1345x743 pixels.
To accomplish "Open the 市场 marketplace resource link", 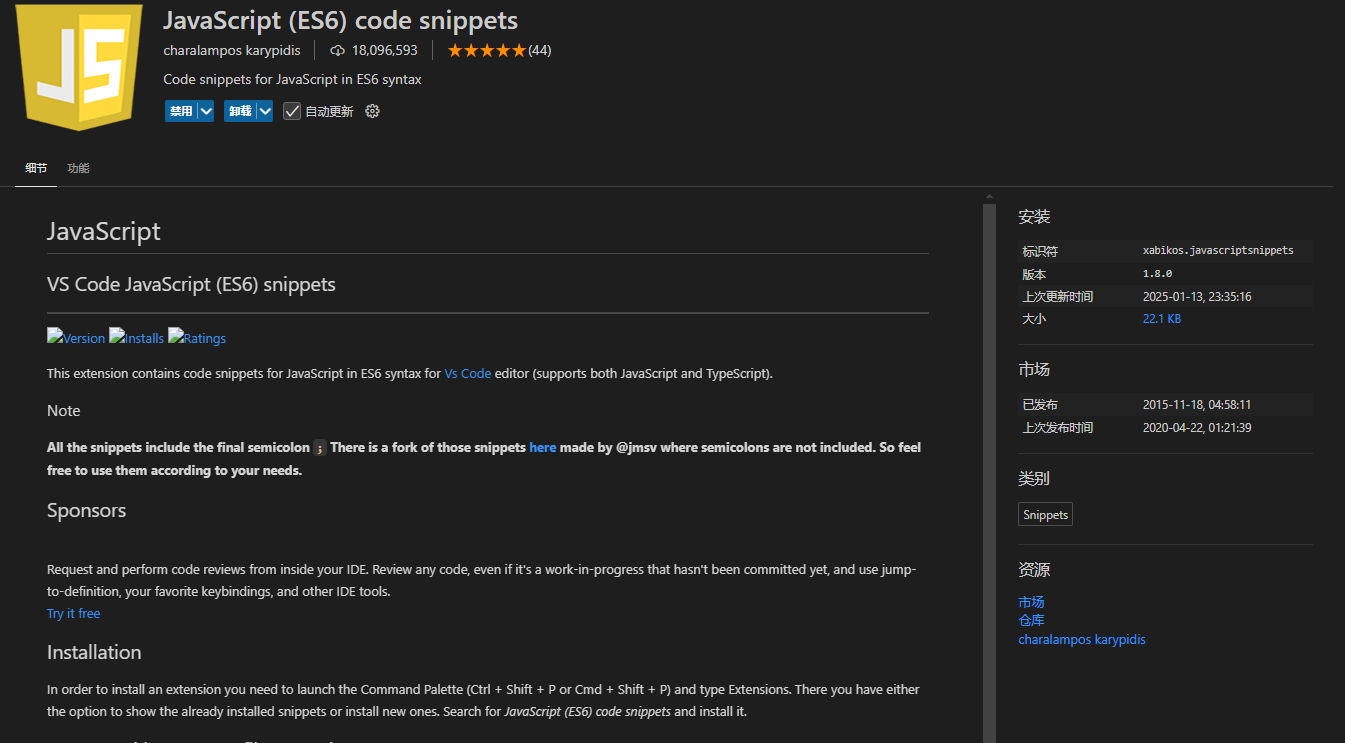I will (x=1031, y=602).
